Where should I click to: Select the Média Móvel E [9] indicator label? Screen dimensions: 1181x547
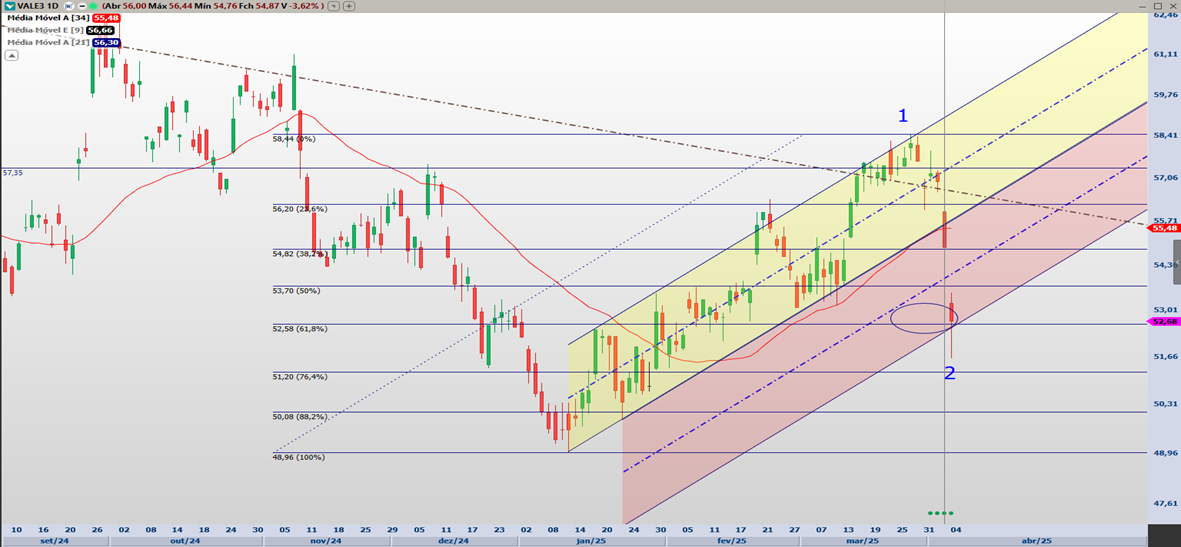click(45, 30)
